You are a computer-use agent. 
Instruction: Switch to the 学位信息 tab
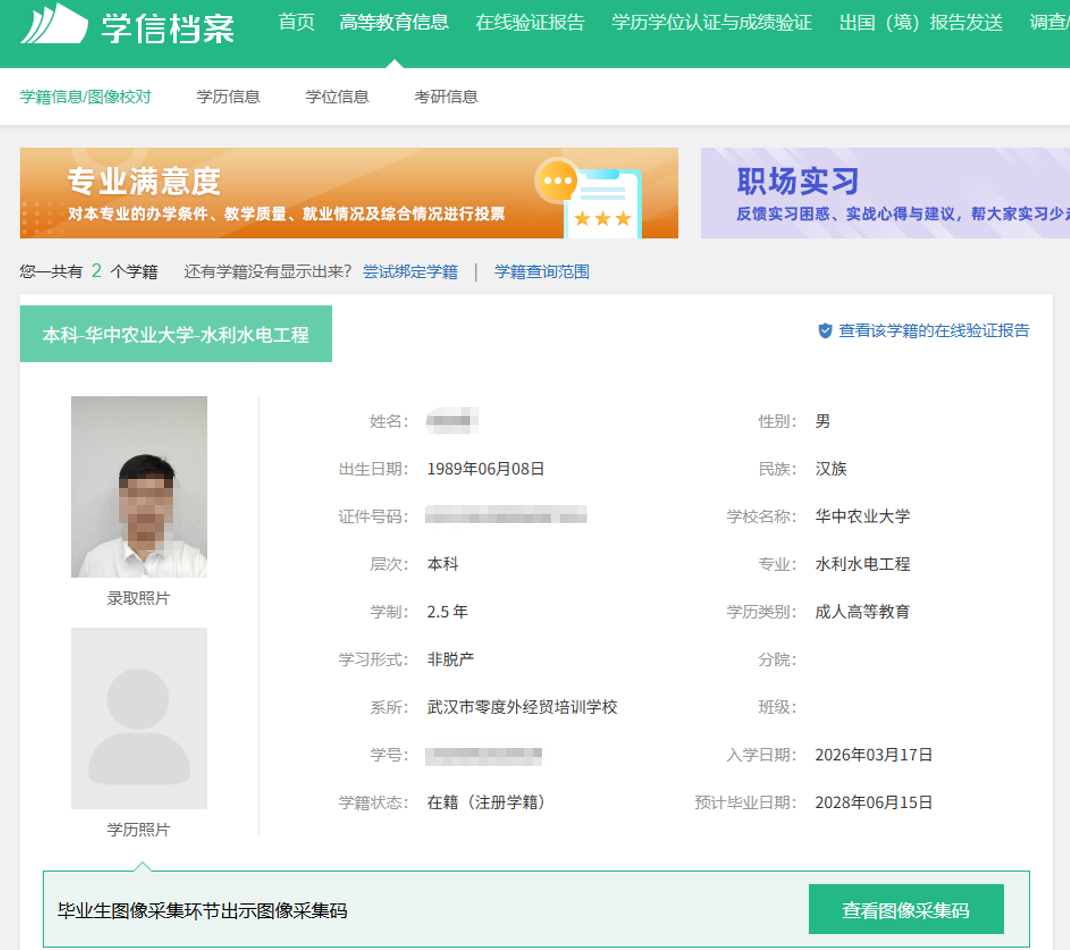click(x=337, y=97)
